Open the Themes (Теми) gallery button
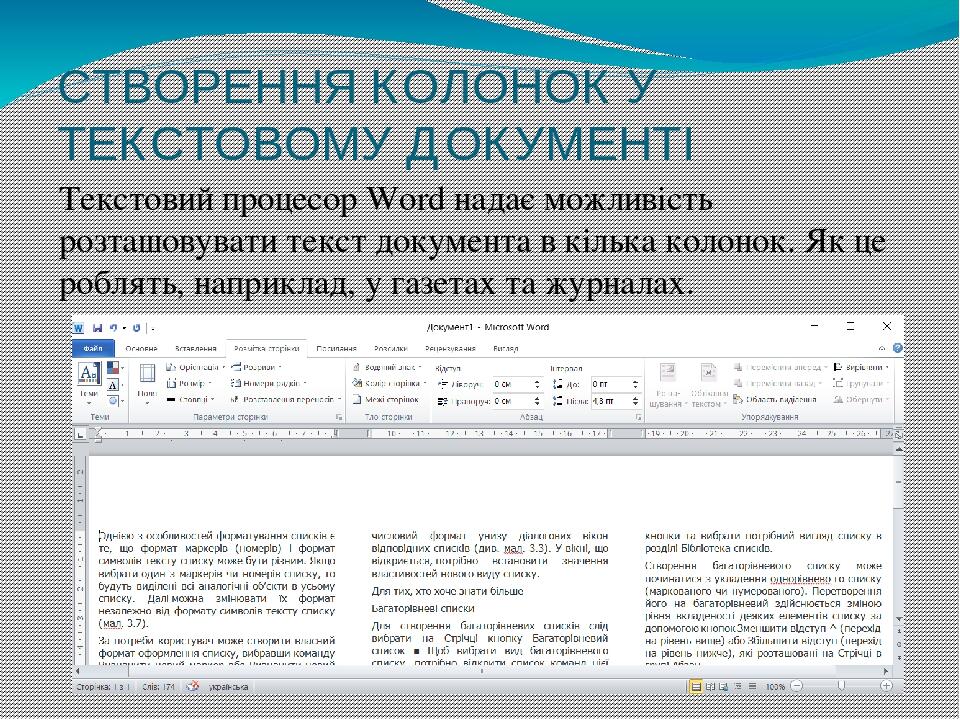Screen dimensions: 960x720 pyautogui.click(x=89, y=383)
